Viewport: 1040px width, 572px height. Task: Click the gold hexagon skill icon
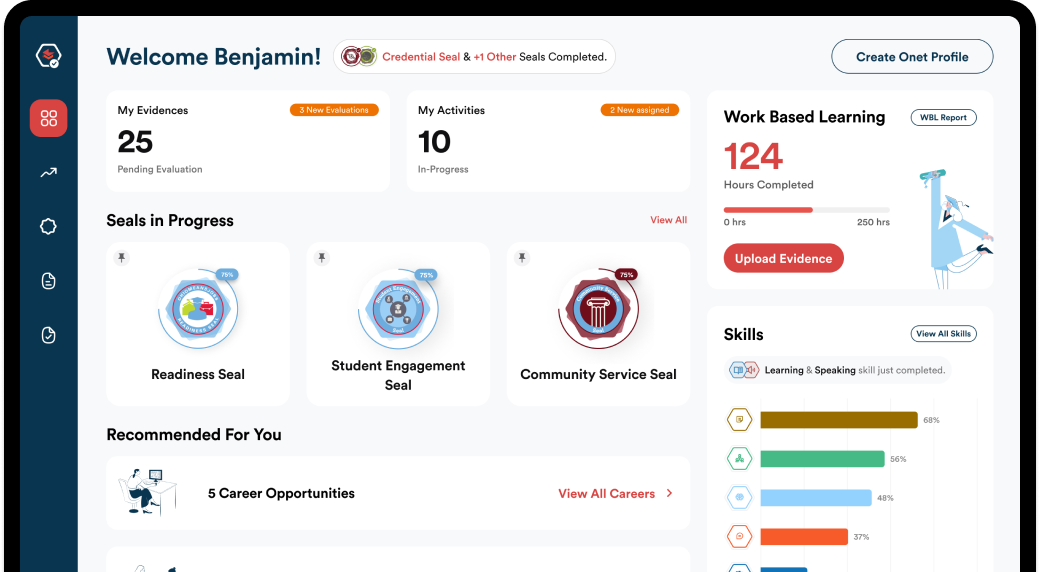pyautogui.click(x=739, y=420)
